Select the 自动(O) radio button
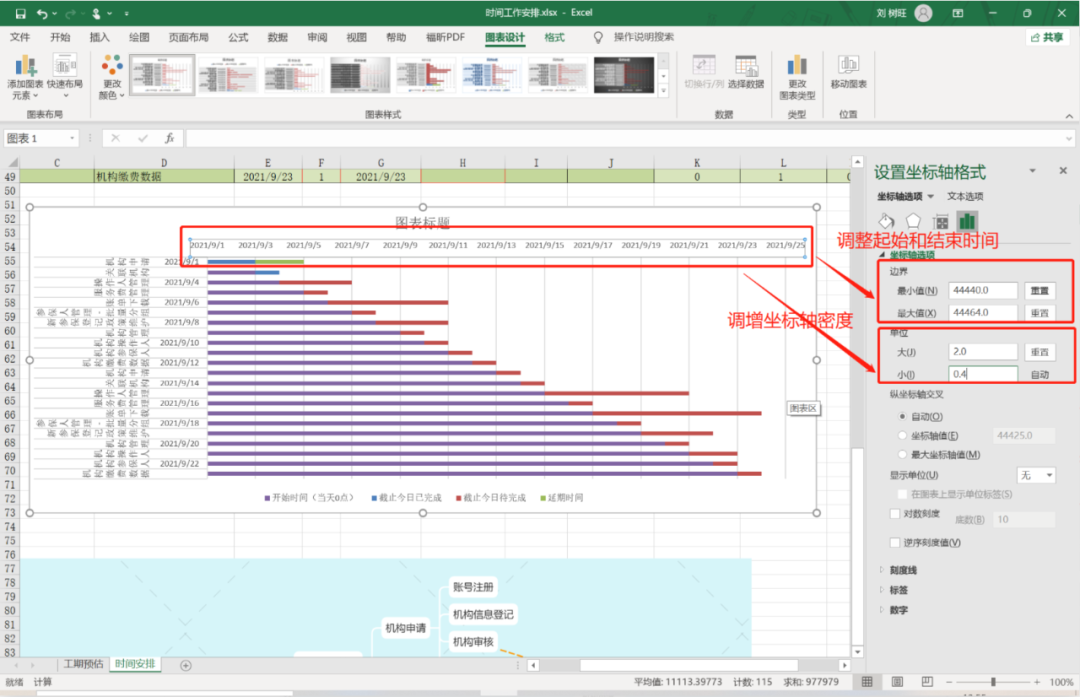This screenshot has width=1080, height=697. pyautogui.click(x=902, y=417)
